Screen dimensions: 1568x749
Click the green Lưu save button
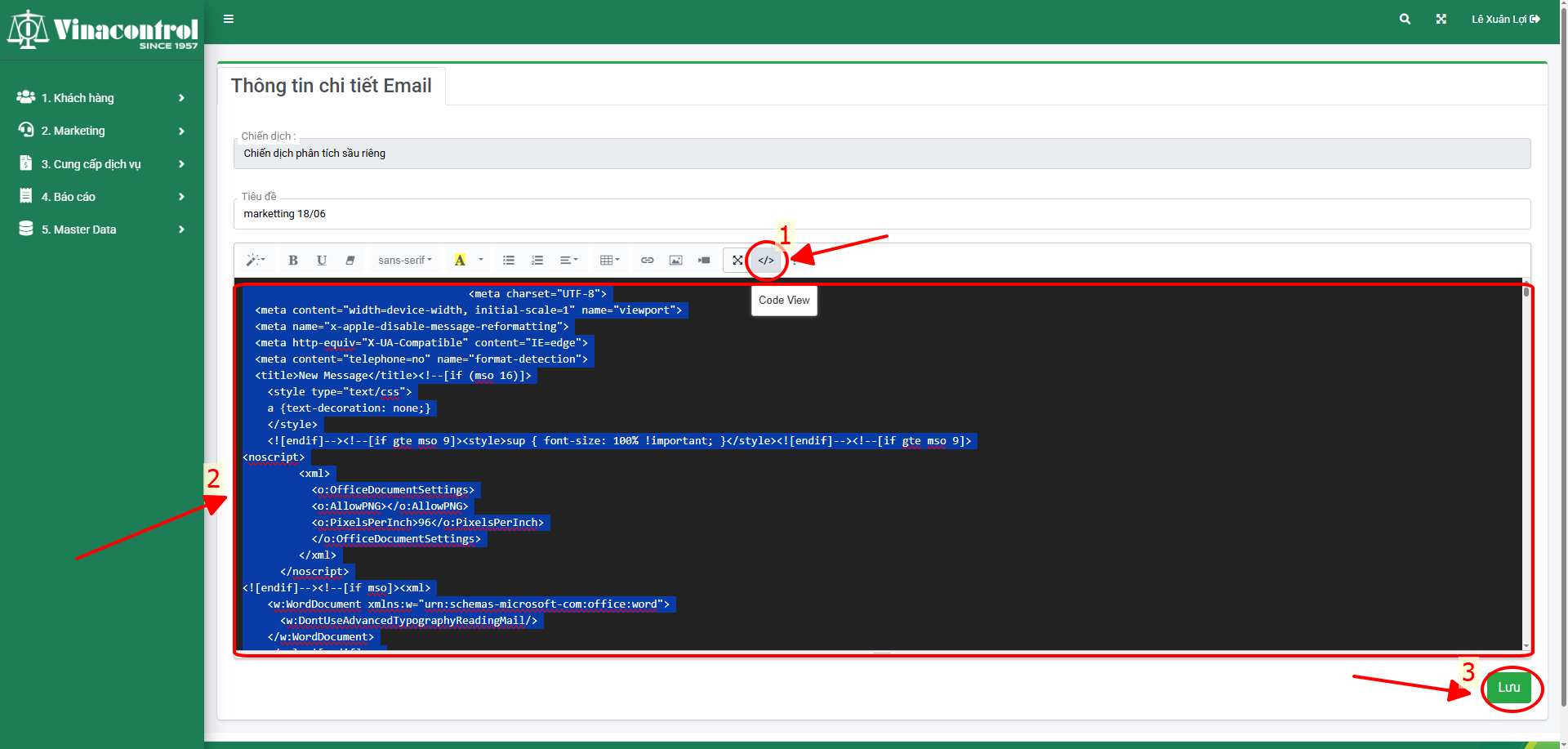[x=1509, y=688]
